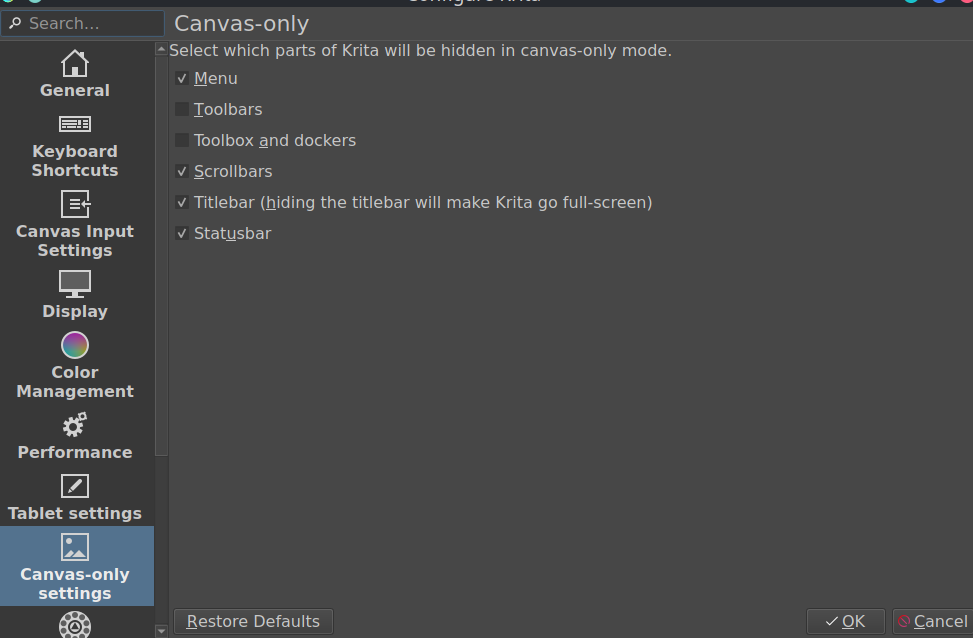Open Tablet settings via pen icon
This screenshot has width=973, height=638.
tap(75, 486)
